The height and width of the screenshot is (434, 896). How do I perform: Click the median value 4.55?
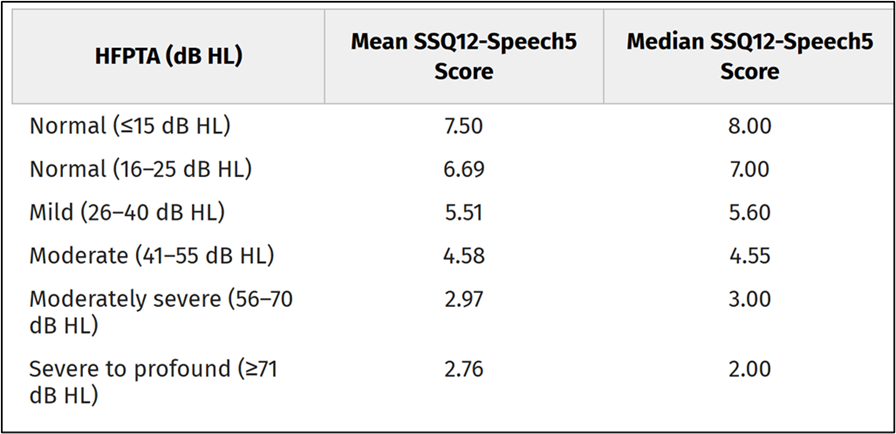(x=750, y=256)
